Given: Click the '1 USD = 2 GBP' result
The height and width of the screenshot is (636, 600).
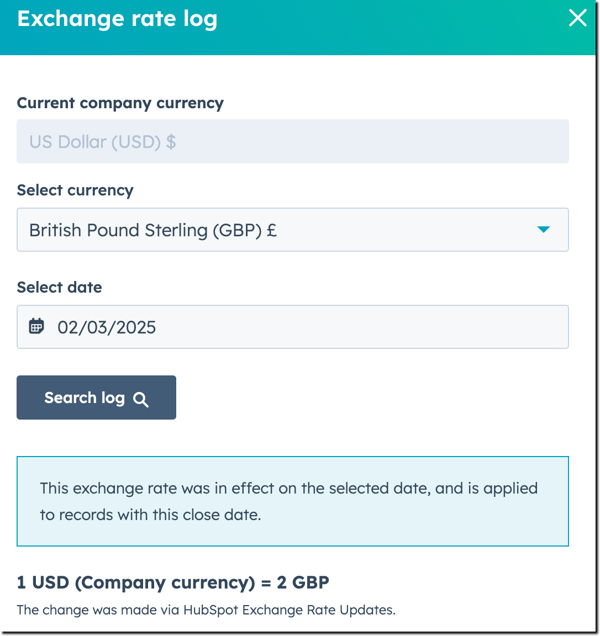Looking at the screenshot, I should (x=173, y=582).
